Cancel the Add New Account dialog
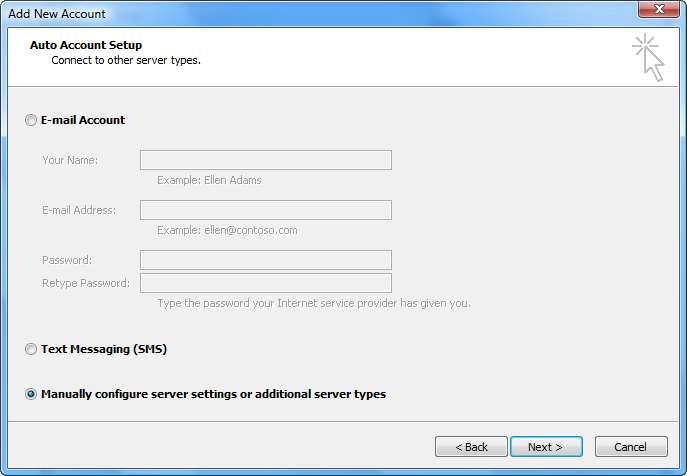This screenshot has height=476, width=687. (631, 447)
